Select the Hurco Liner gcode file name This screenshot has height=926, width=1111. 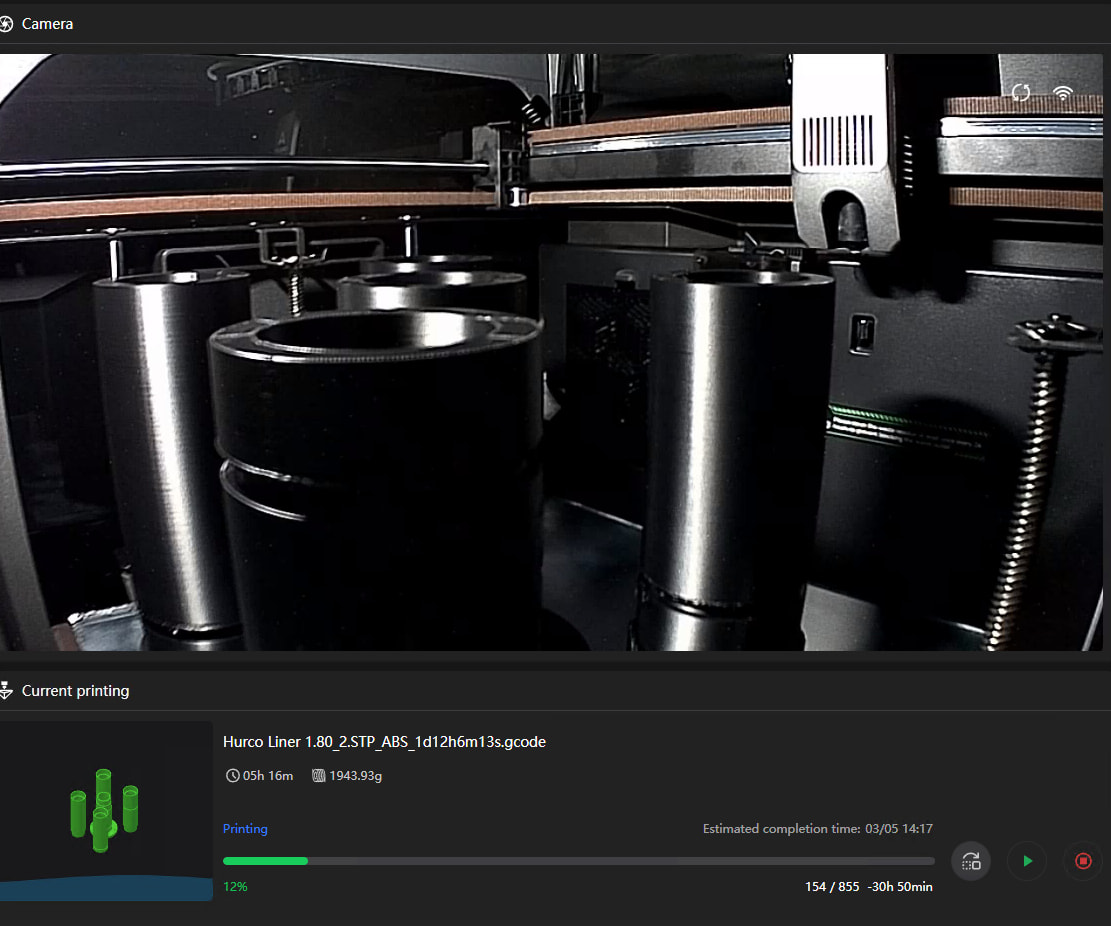384,742
